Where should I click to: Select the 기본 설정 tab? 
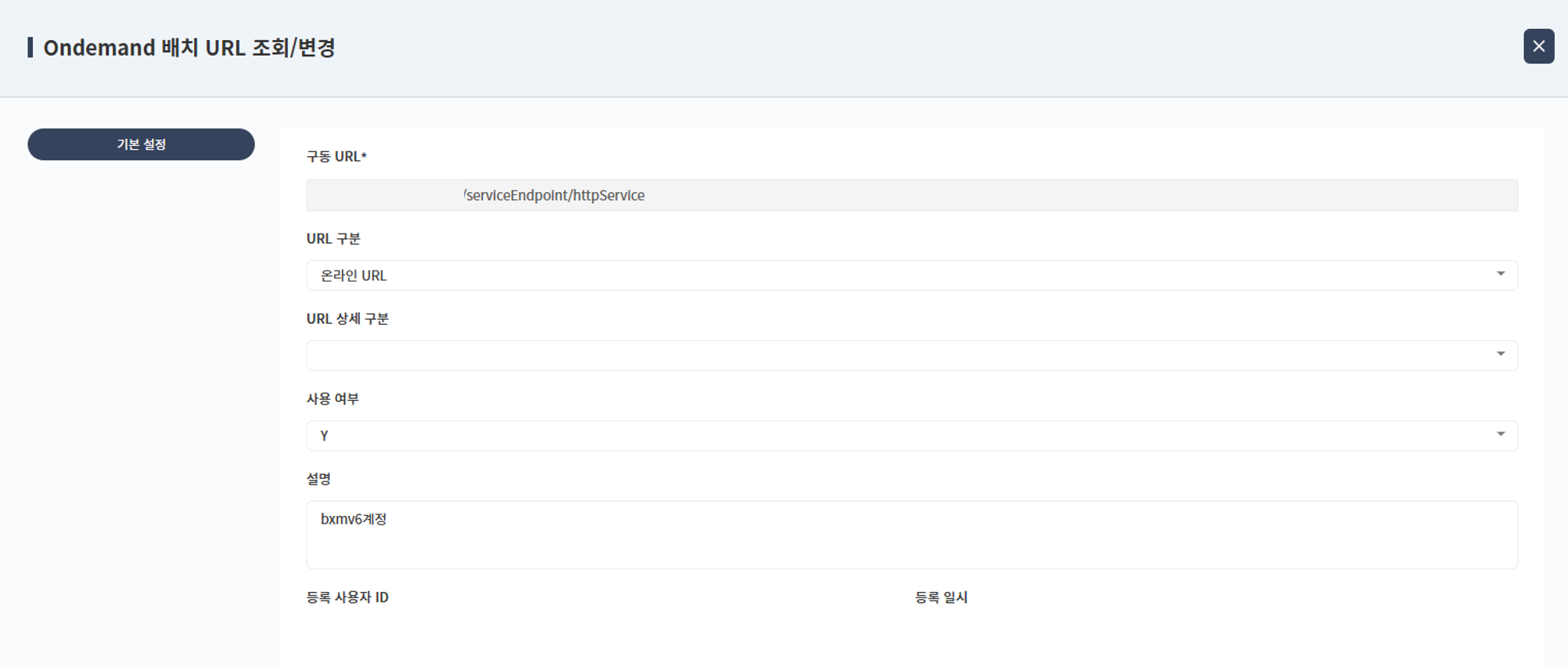141,144
